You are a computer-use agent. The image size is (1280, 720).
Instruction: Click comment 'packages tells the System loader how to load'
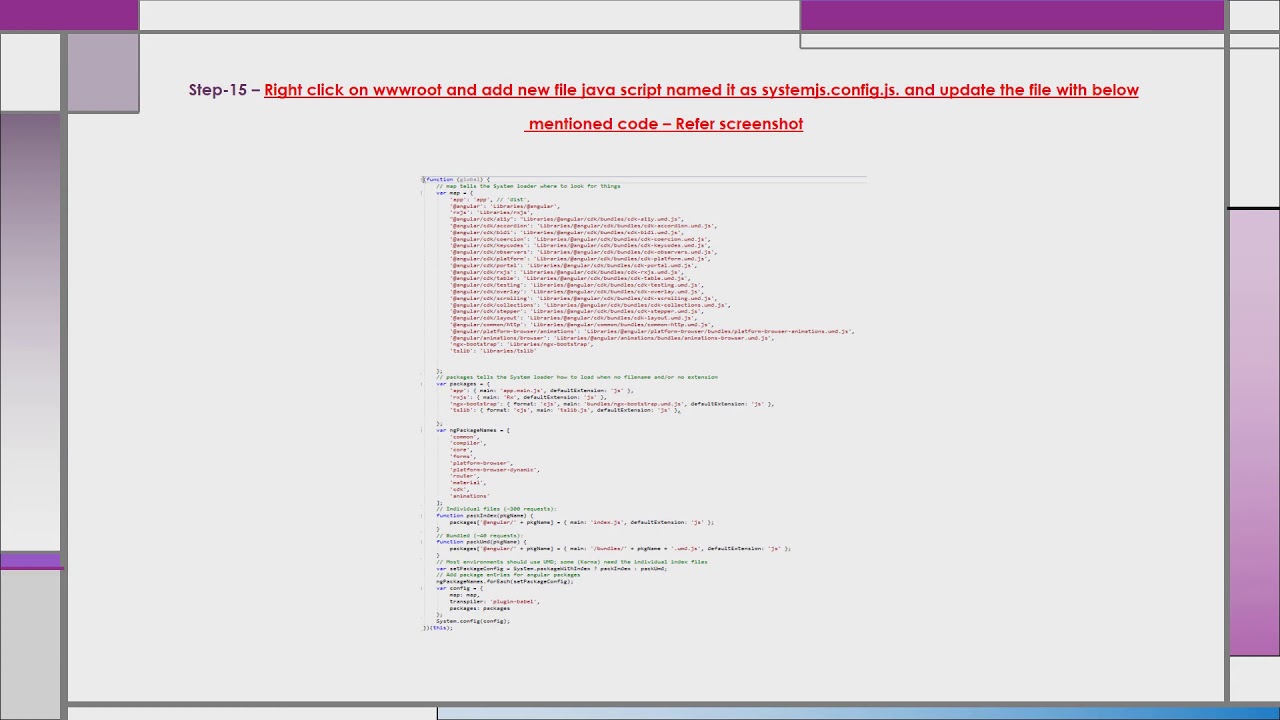pyautogui.click(x=577, y=377)
